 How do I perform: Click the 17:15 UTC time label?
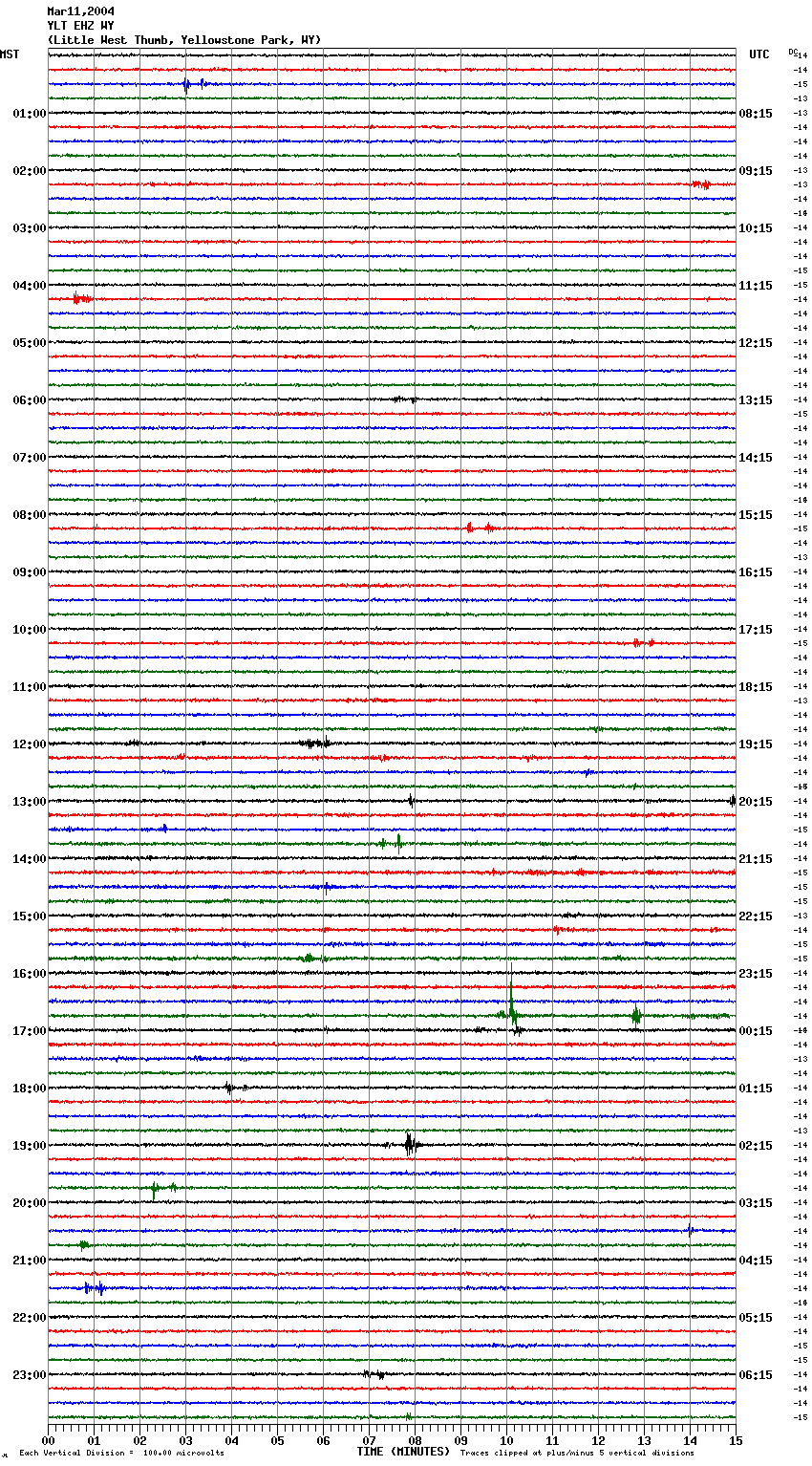tap(756, 630)
